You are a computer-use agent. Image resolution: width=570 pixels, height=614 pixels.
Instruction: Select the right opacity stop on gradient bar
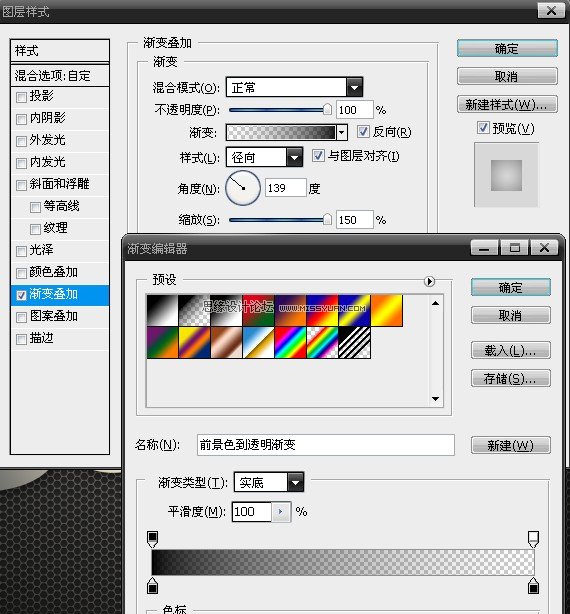533,539
